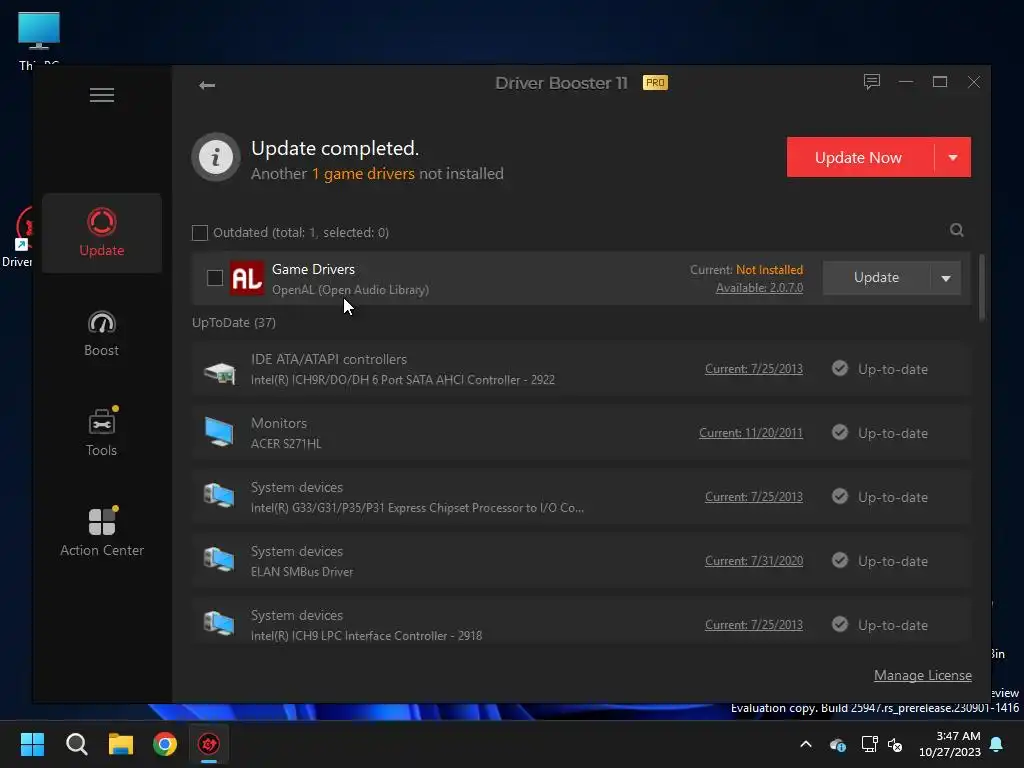Open taskbar Search
Image resolution: width=1024 pixels, height=768 pixels.
(x=76, y=744)
